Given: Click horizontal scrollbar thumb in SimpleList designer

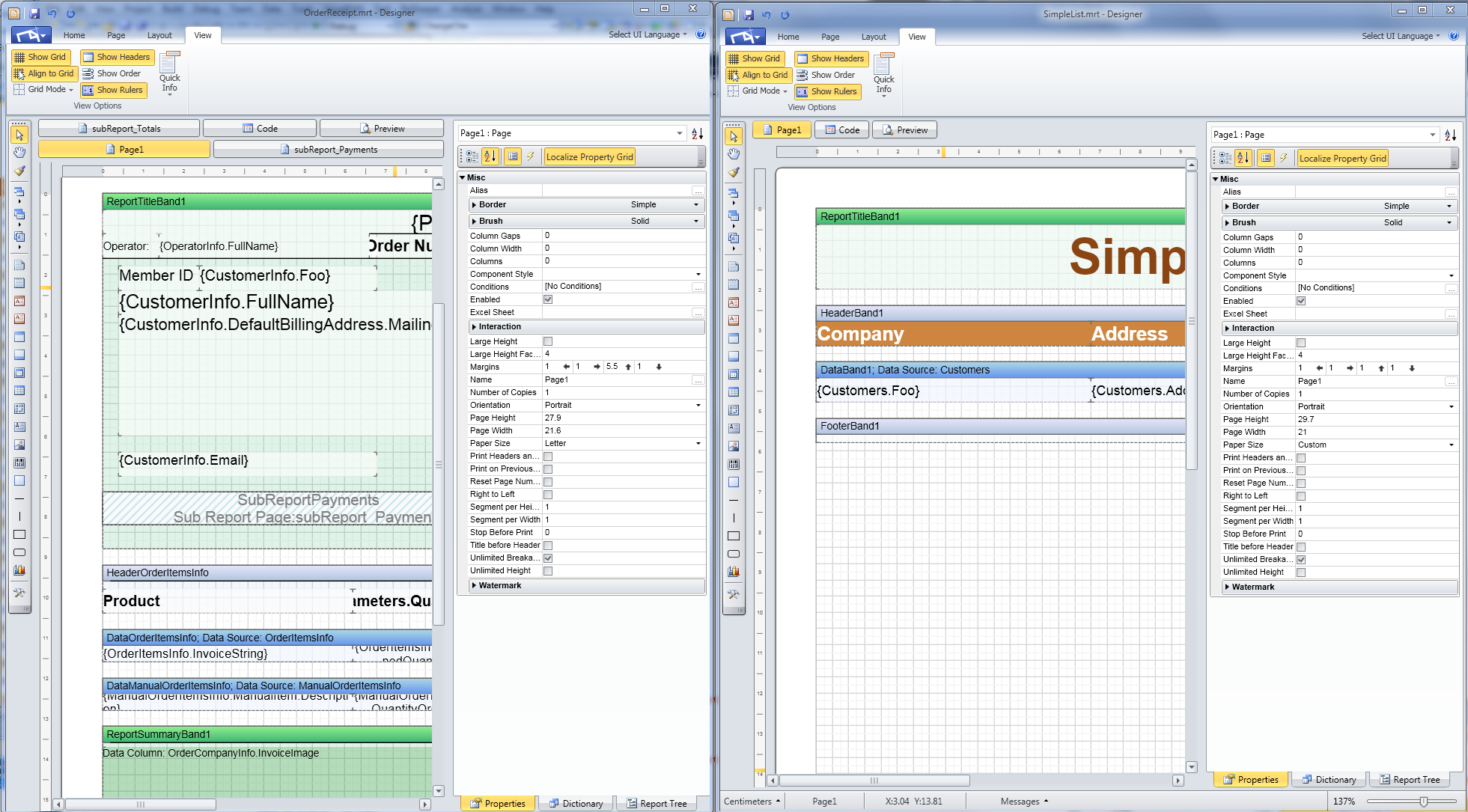Looking at the screenshot, I should tap(874, 781).
